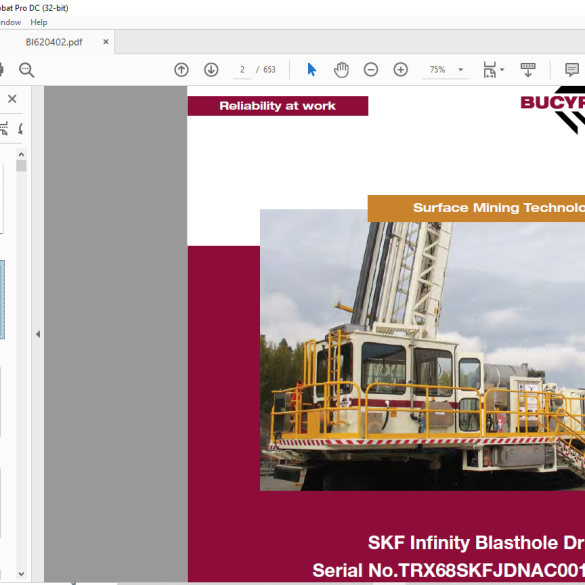
Task: Go to next page with down arrow
Action: point(211,70)
